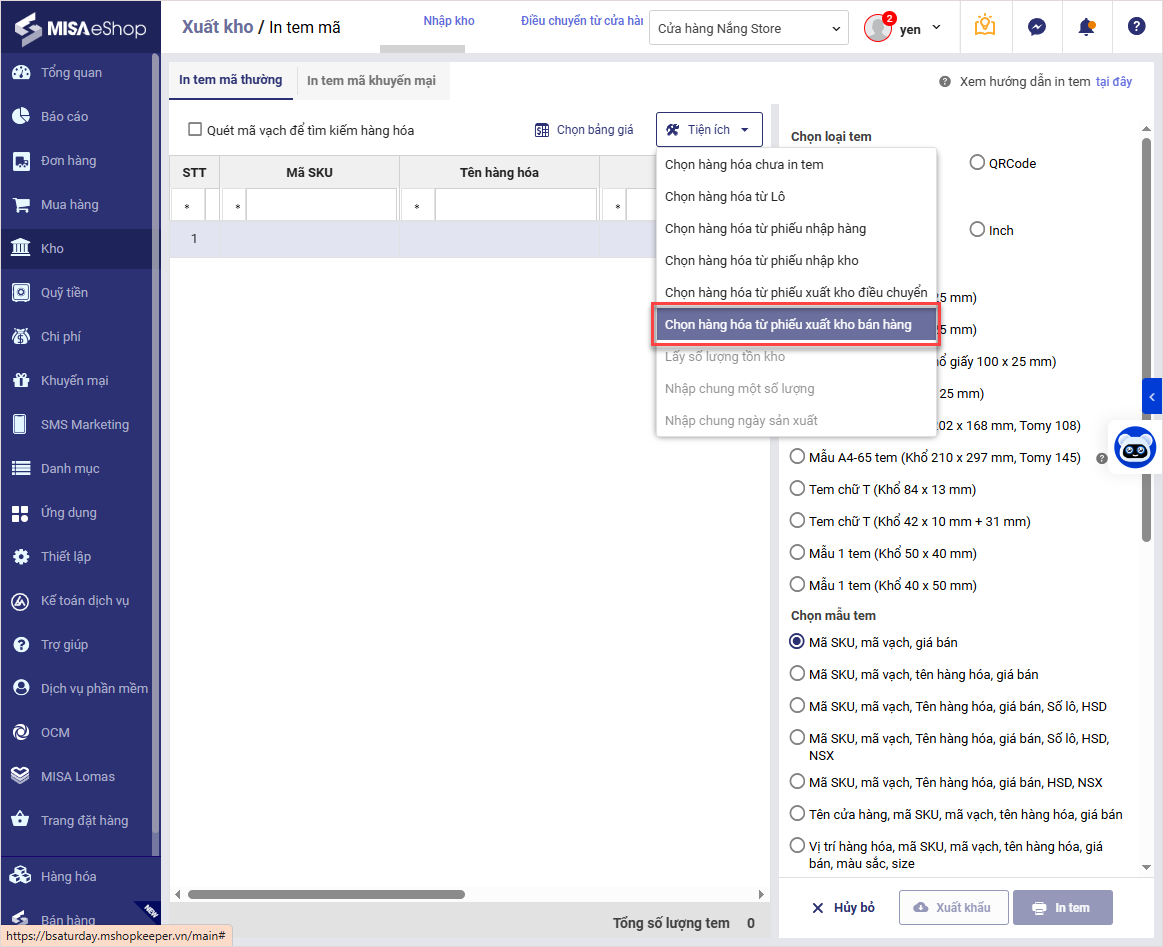Open Báo cáo pie chart icon
The image size is (1163, 947).
21,116
